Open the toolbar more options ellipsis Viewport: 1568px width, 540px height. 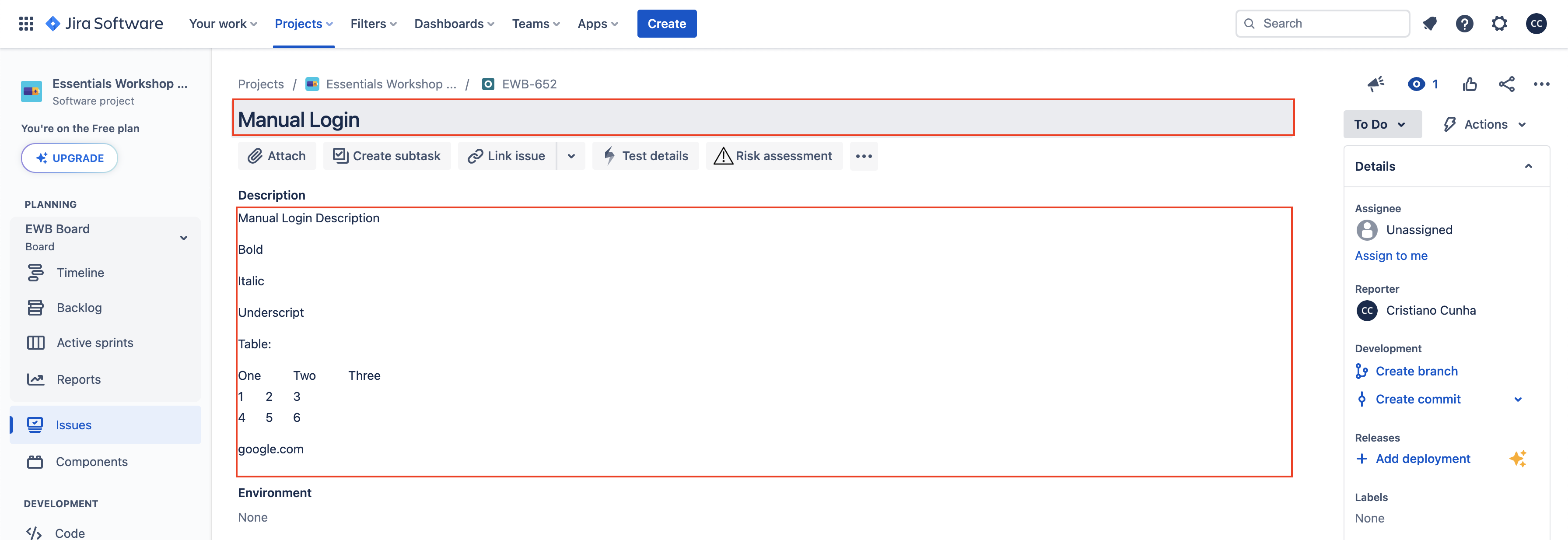click(x=864, y=156)
